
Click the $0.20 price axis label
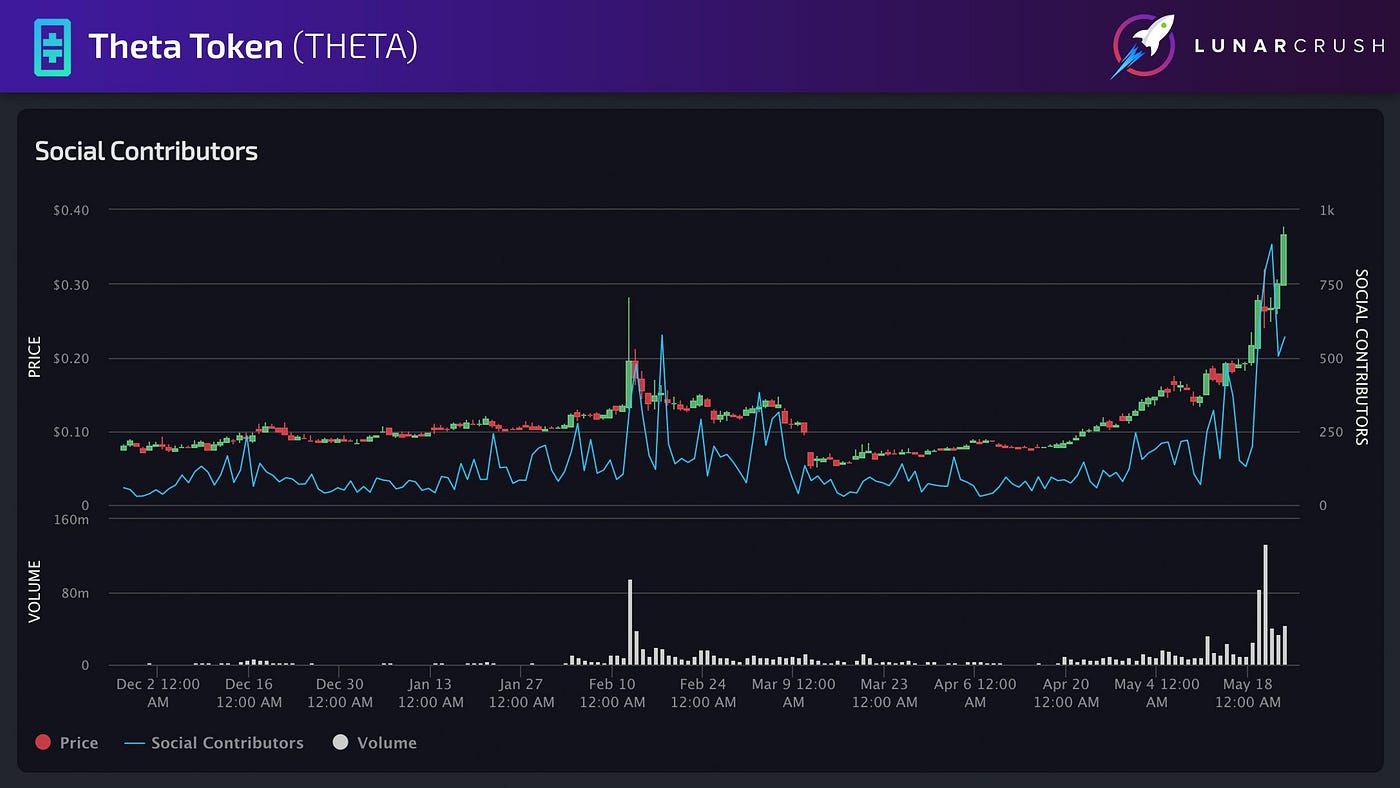[71, 358]
